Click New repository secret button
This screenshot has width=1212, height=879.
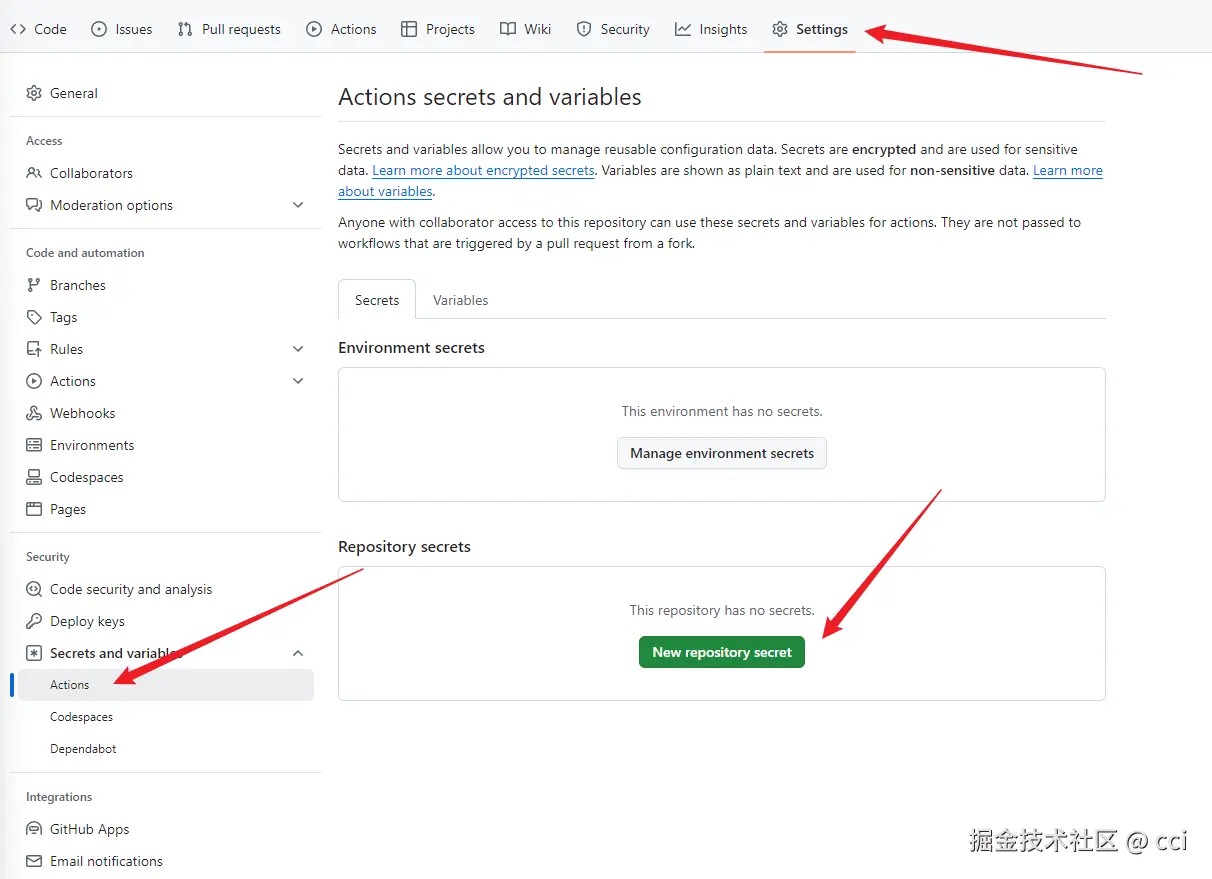[722, 652]
